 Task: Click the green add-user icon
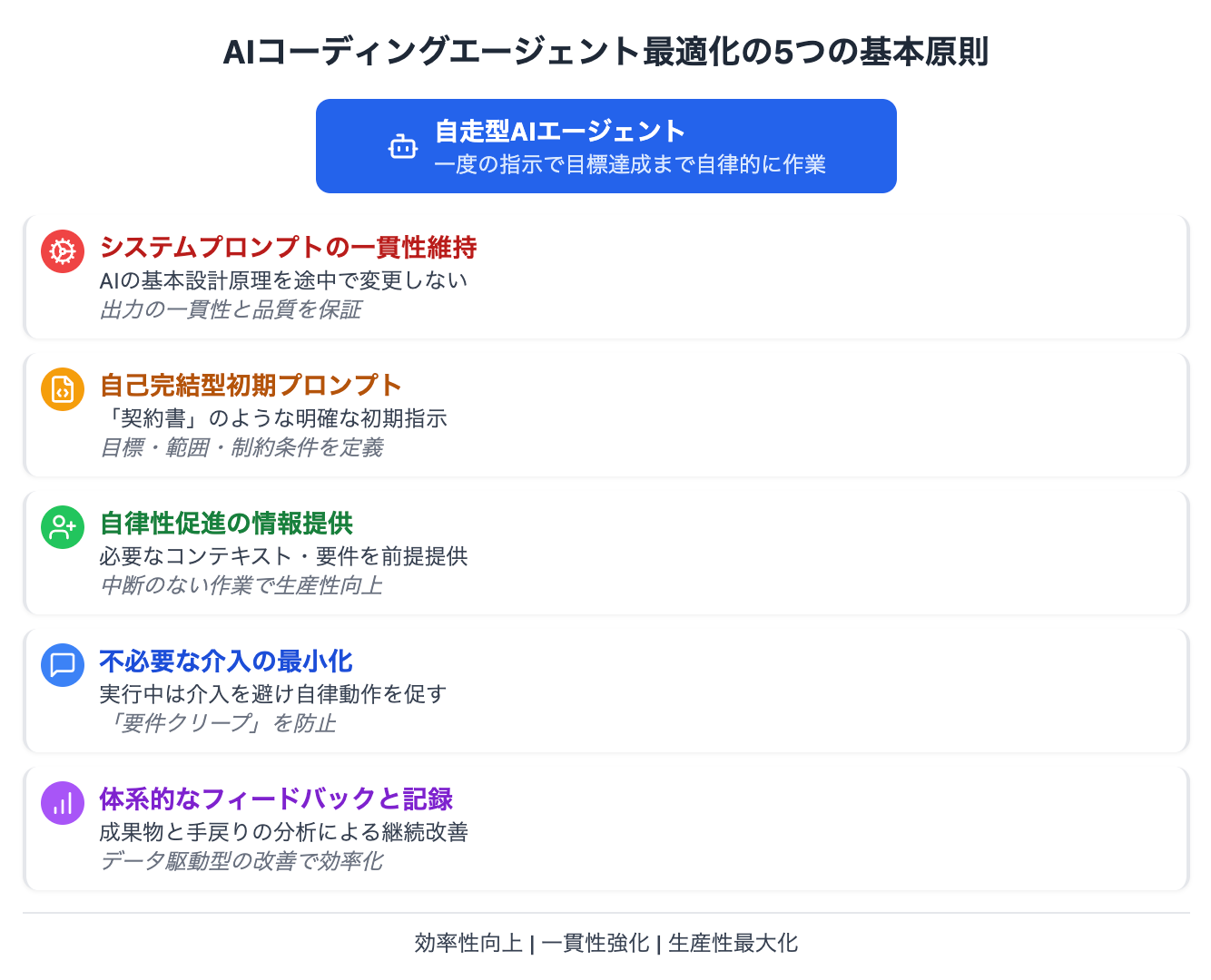(63, 527)
